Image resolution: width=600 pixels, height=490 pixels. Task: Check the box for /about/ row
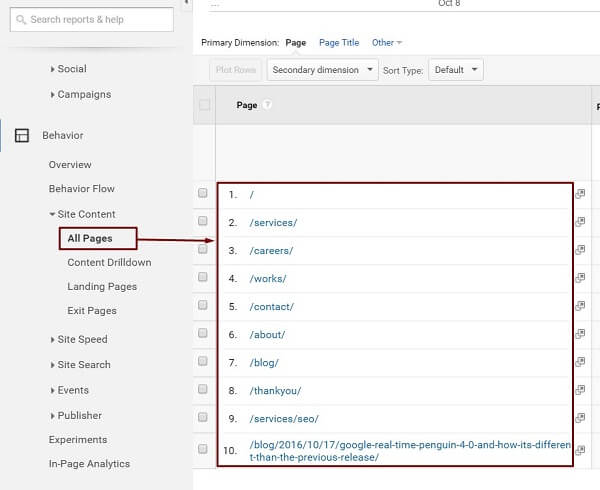(x=203, y=333)
